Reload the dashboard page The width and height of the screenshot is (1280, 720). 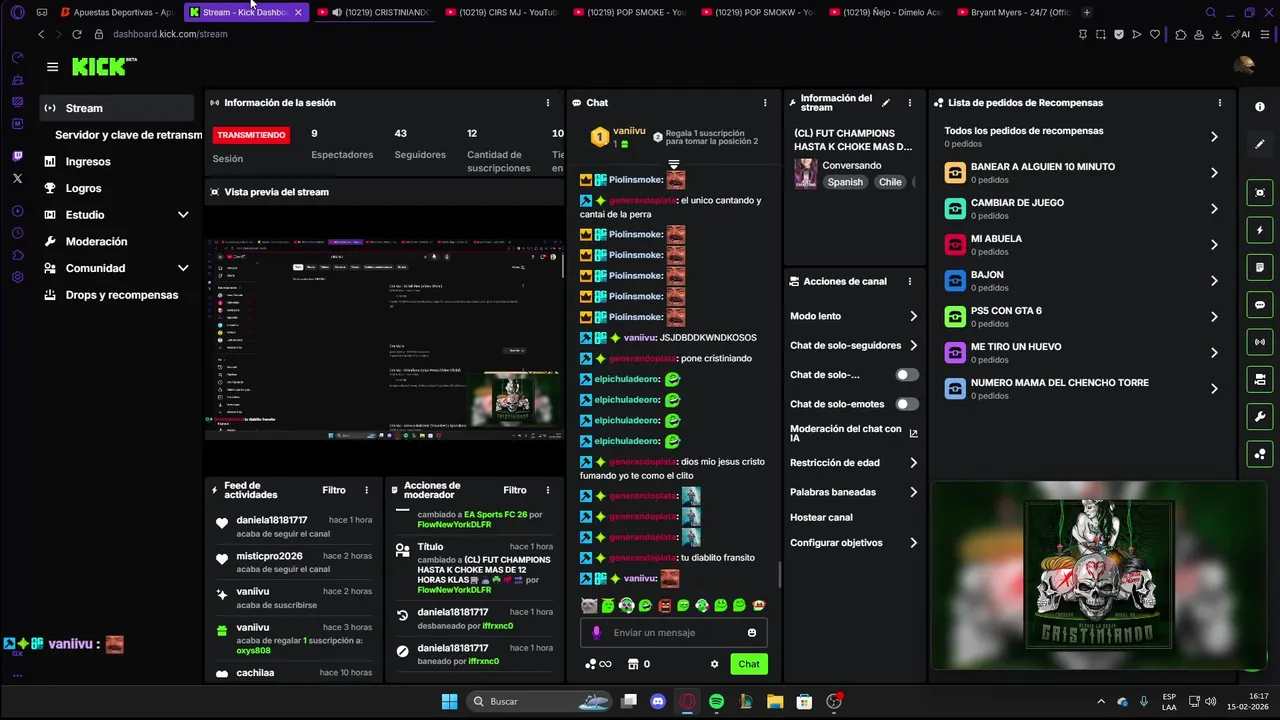pyautogui.click(x=77, y=34)
